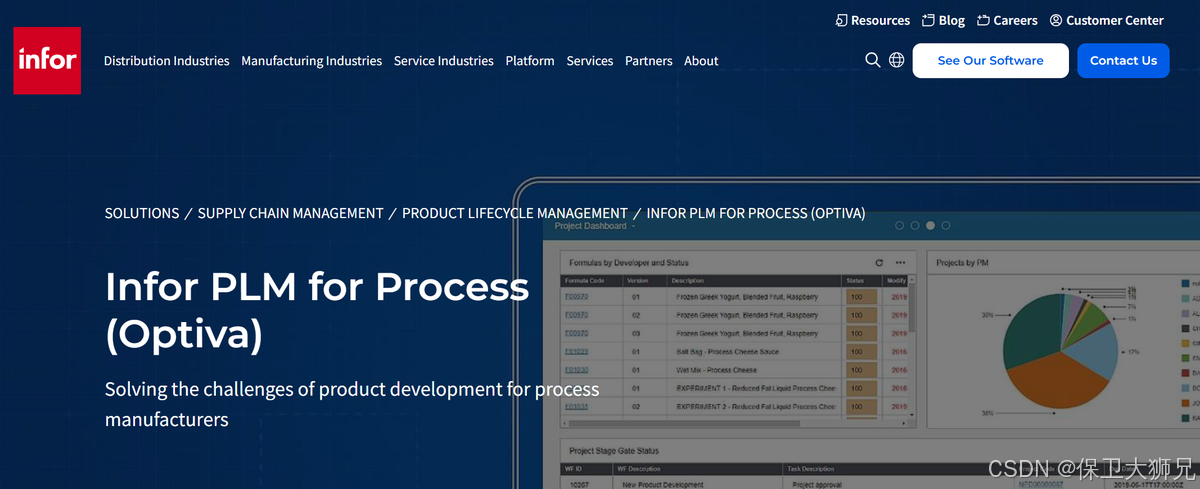Go to SOLUTIONS breadcrumb
The width and height of the screenshot is (1200, 489).
tap(142, 213)
